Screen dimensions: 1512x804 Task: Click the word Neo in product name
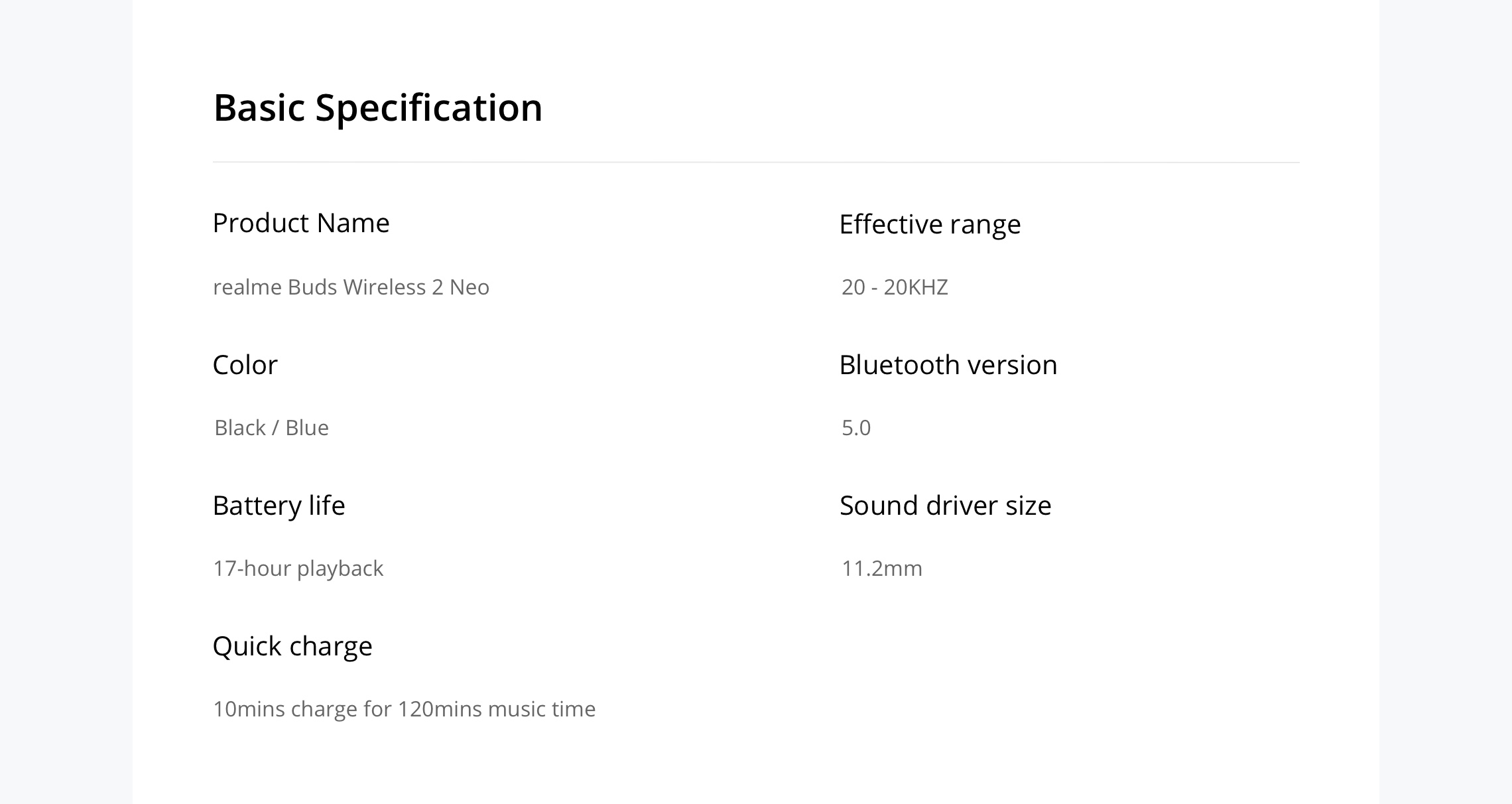pos(470,287)
